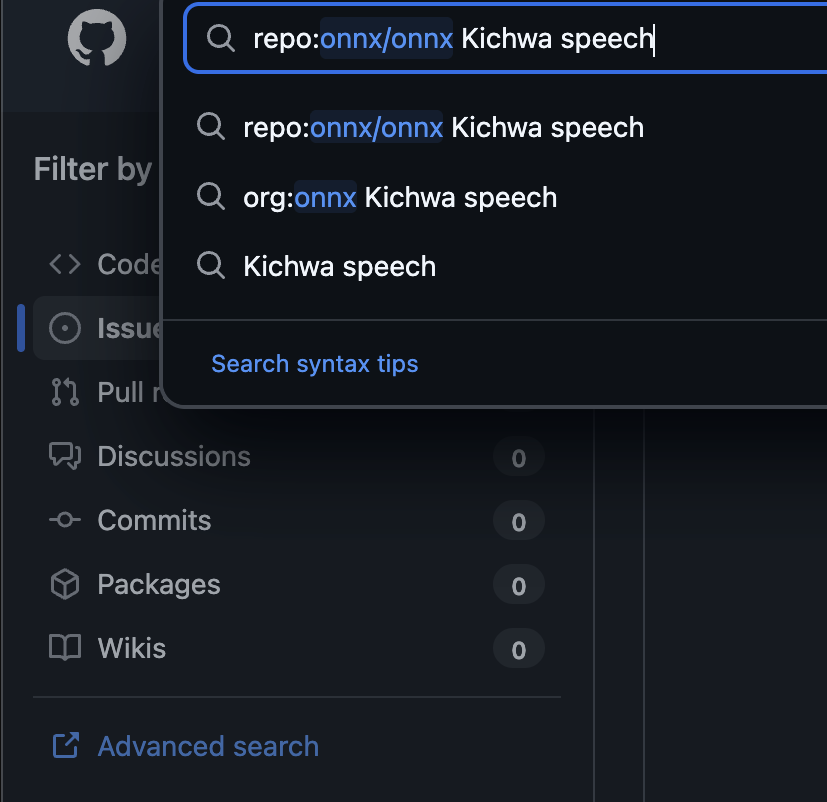Click the Issues filter circle icon
The width and height of the screenshot is (827, 802).
pyautogui.click(x=65, y=328)
